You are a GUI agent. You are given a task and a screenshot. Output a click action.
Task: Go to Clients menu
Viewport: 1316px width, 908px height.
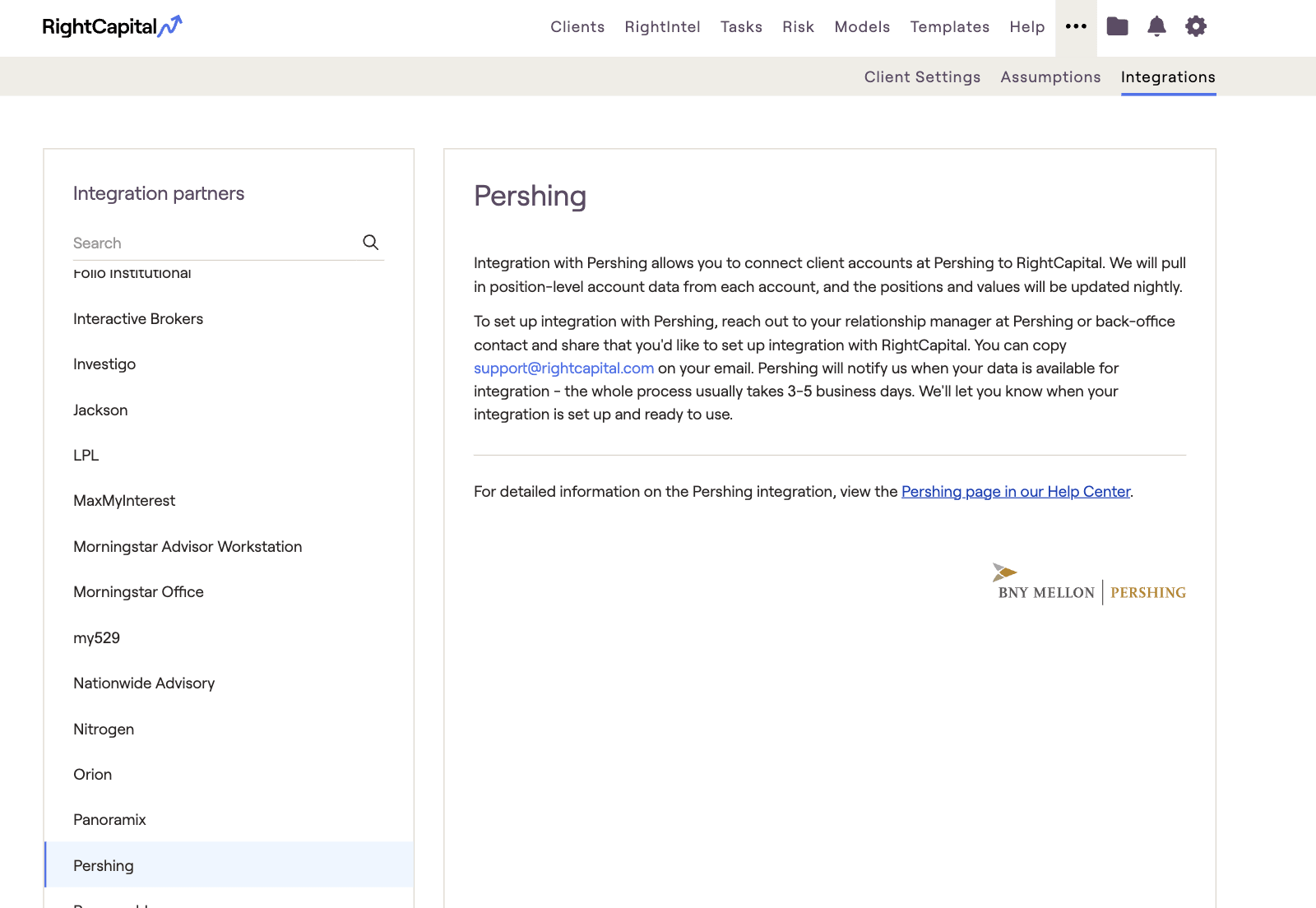pos(577,27)
